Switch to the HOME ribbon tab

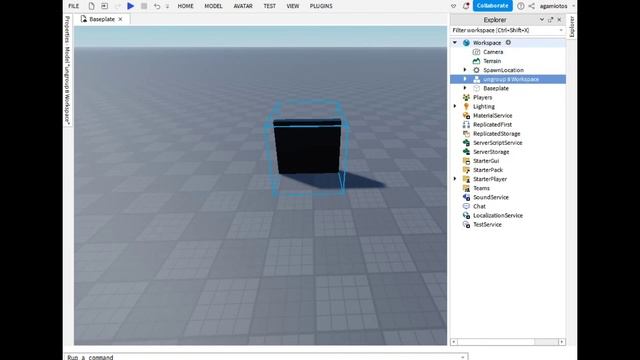click(186, 6)
